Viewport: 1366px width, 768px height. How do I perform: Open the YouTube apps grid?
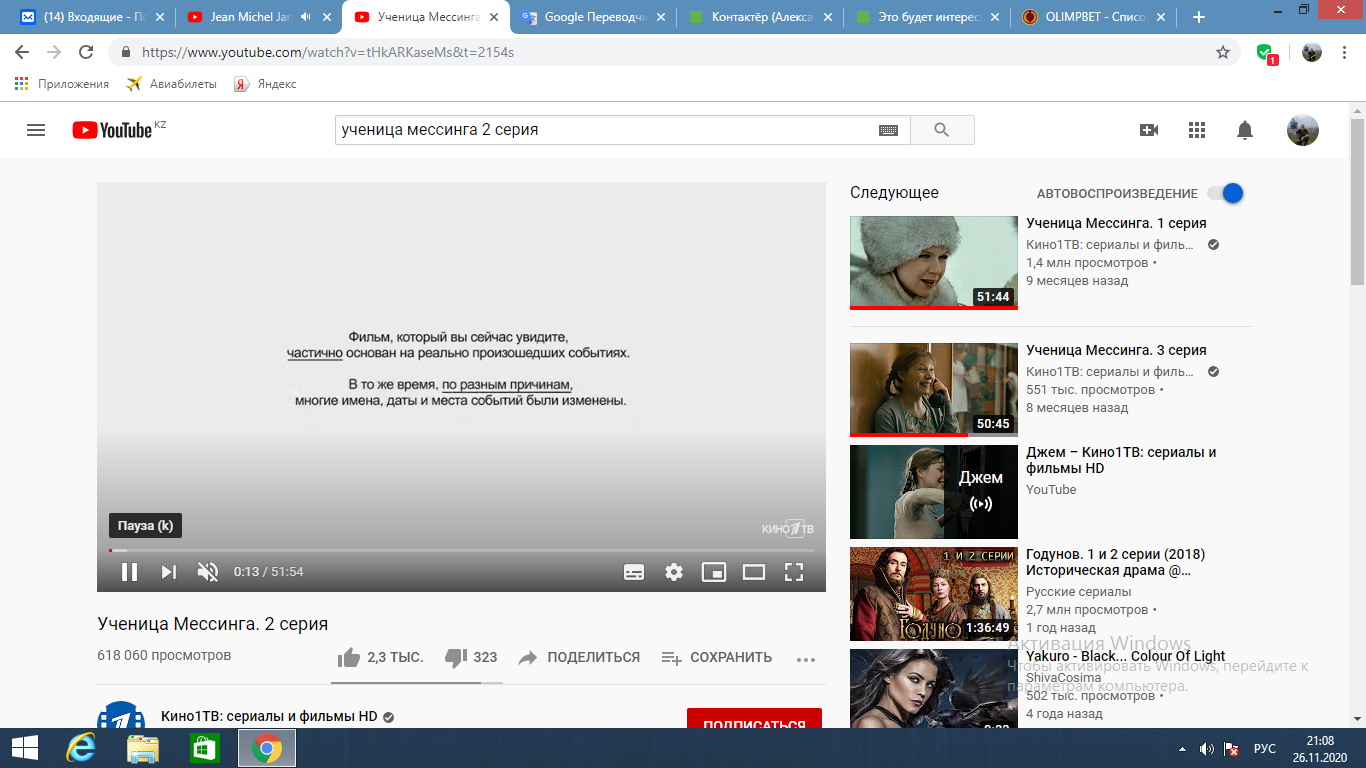[1197, 130]
